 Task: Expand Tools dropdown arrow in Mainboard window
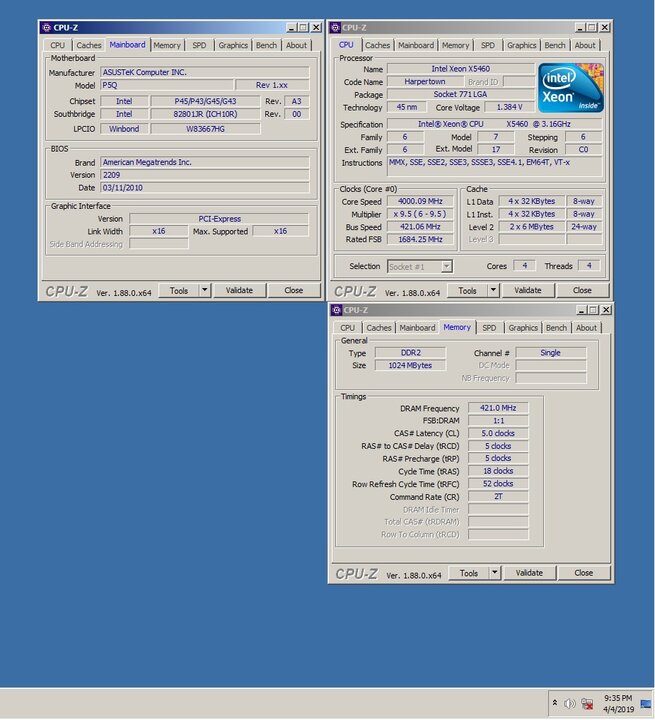(x=205, y=291)
